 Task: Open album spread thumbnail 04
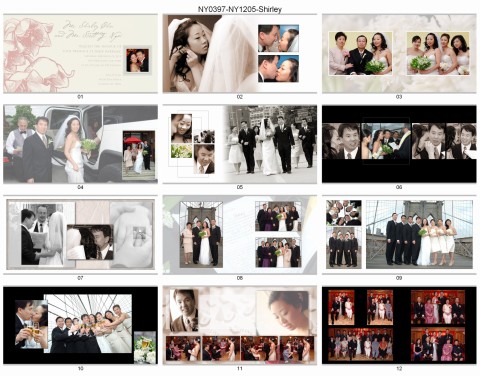[x=80, y=144]
